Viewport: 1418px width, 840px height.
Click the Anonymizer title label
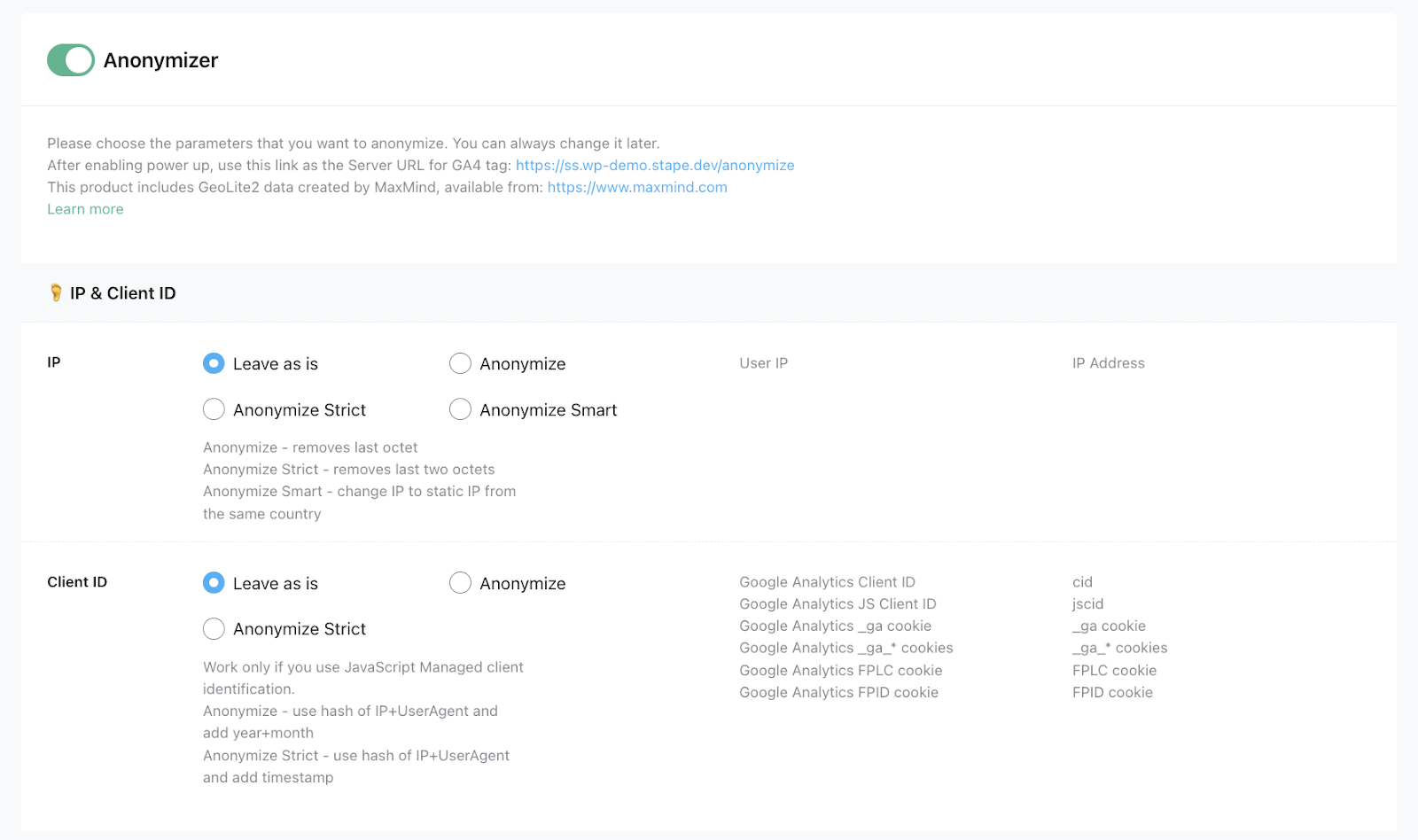point(160,60)
